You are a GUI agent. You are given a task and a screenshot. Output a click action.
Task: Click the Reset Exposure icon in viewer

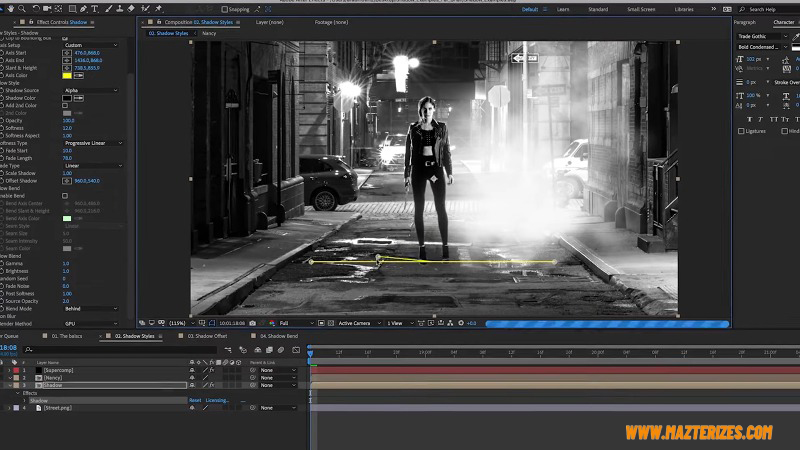point(461,323)
